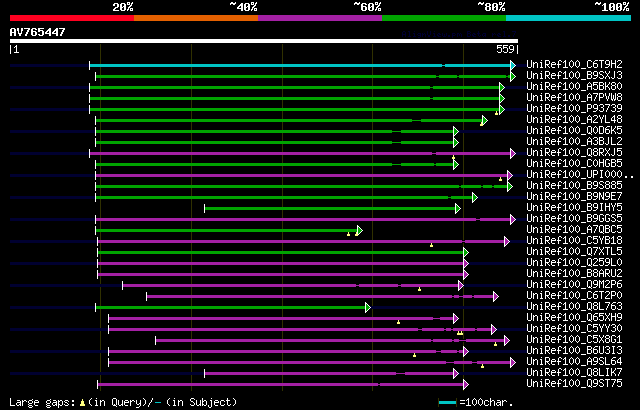Open the UniRef100_B9SXJ3 hit label

[x=574, y=75]
